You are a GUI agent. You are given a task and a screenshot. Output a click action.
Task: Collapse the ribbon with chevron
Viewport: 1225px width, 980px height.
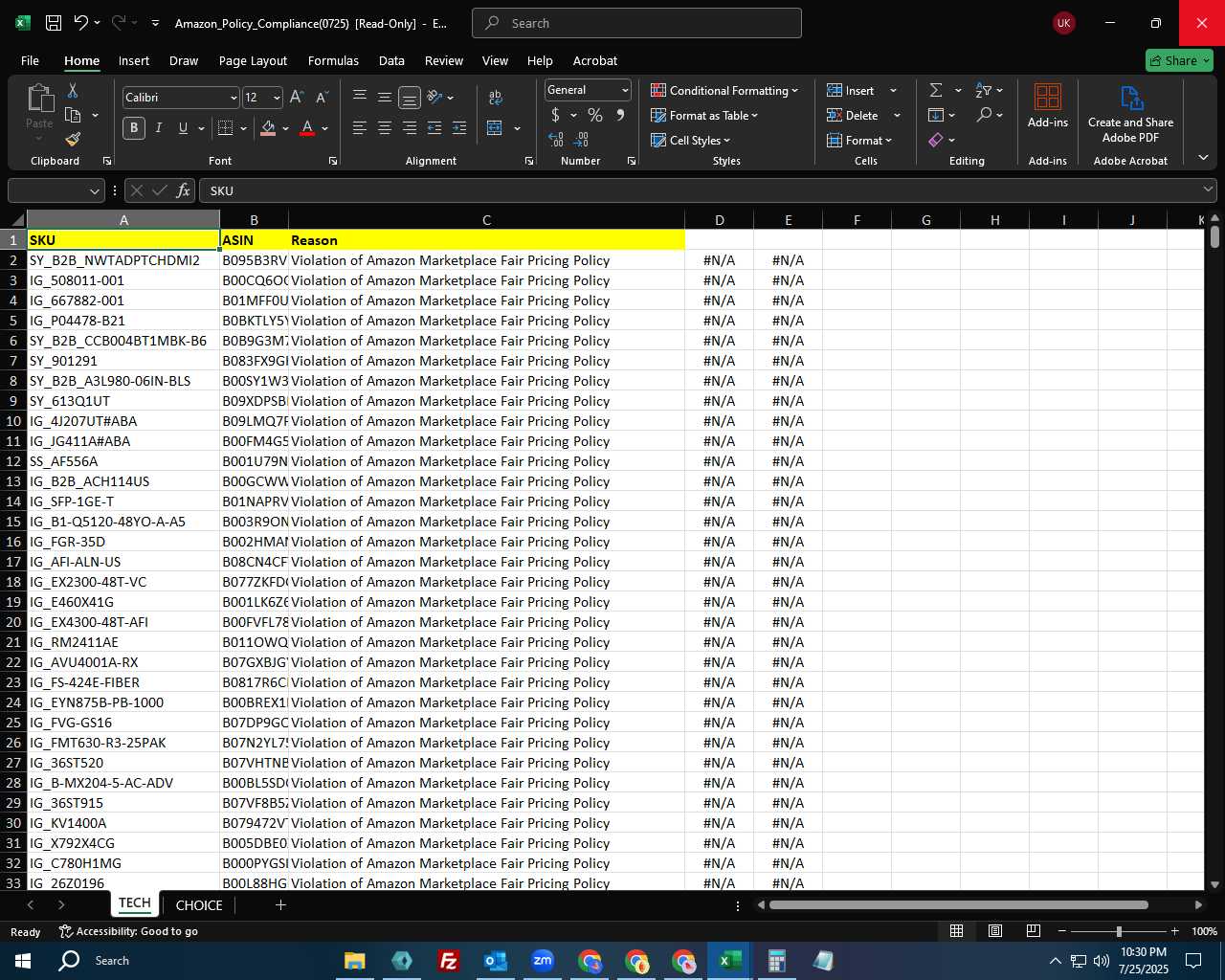[1203, 158]
